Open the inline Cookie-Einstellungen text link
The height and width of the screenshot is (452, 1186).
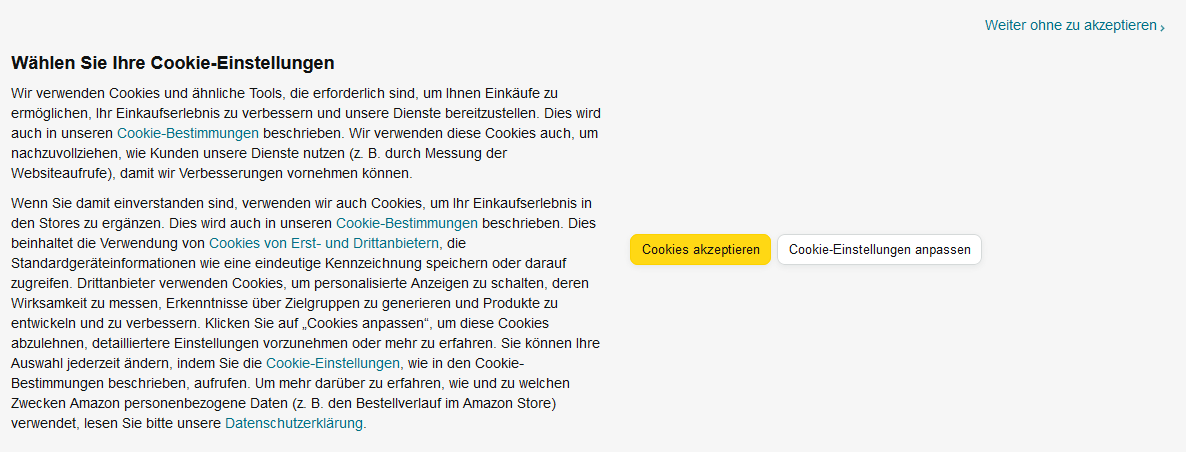click(333, 363)
